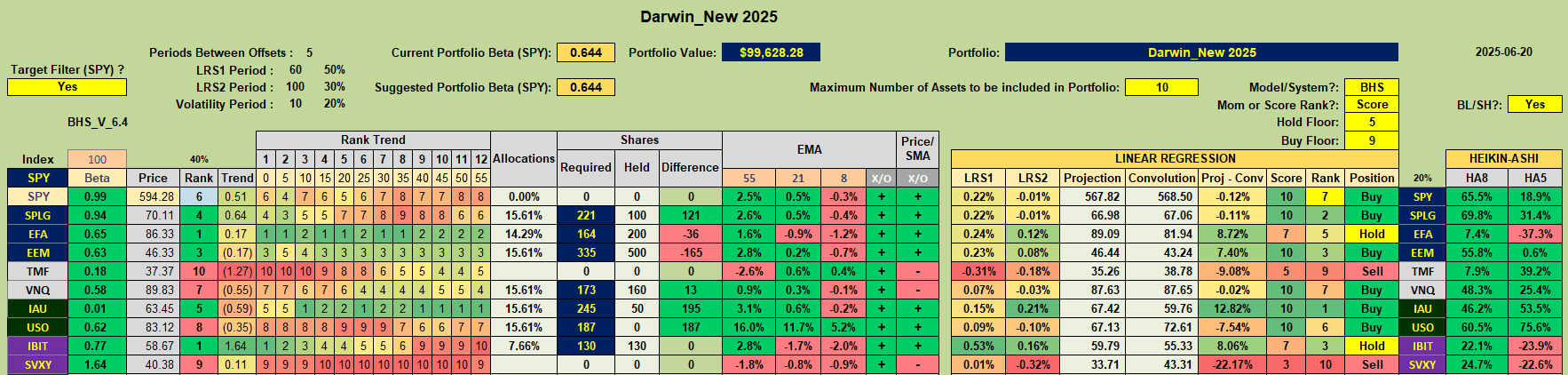Select the LRS2 Period value 100
The height and width of the screenshot is (375, 1568).
[x=295, y=87]
